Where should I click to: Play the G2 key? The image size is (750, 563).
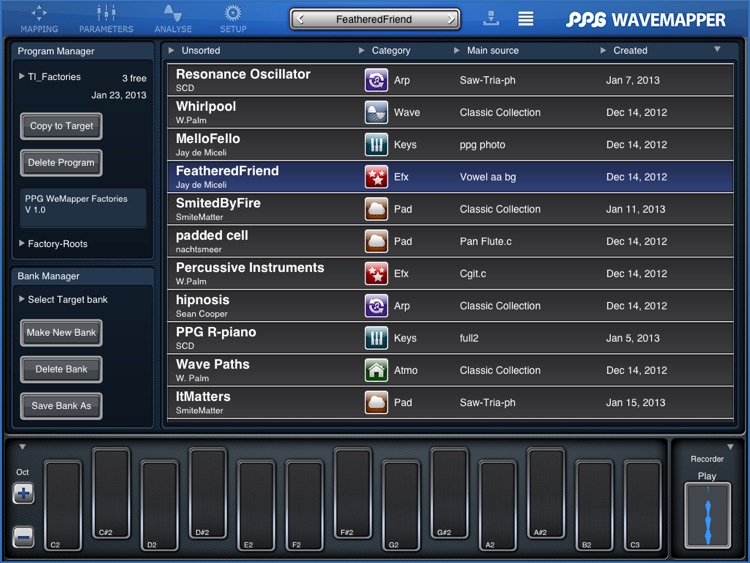(401, 505)
